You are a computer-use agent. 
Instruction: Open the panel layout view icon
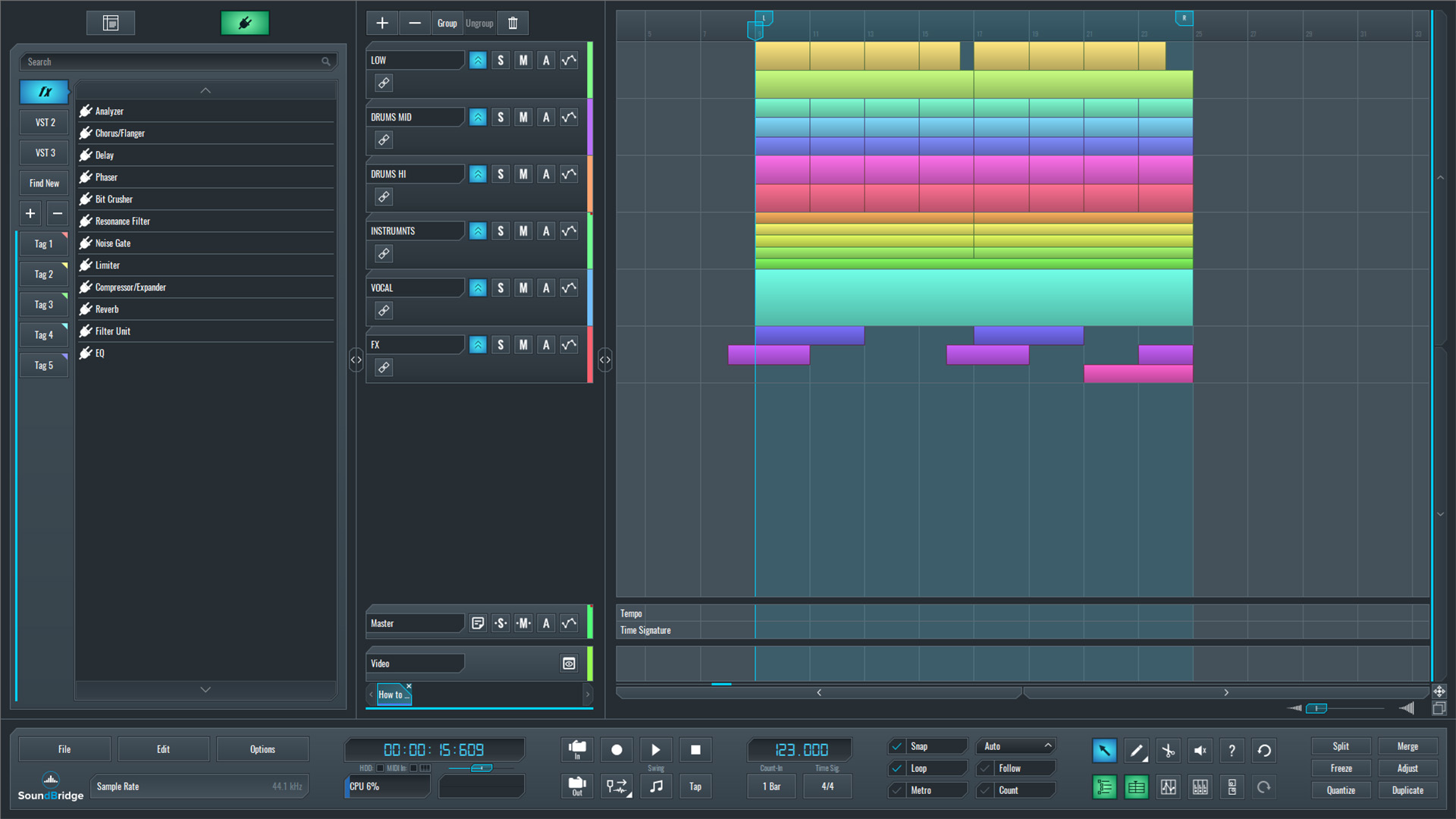point(111,23)
